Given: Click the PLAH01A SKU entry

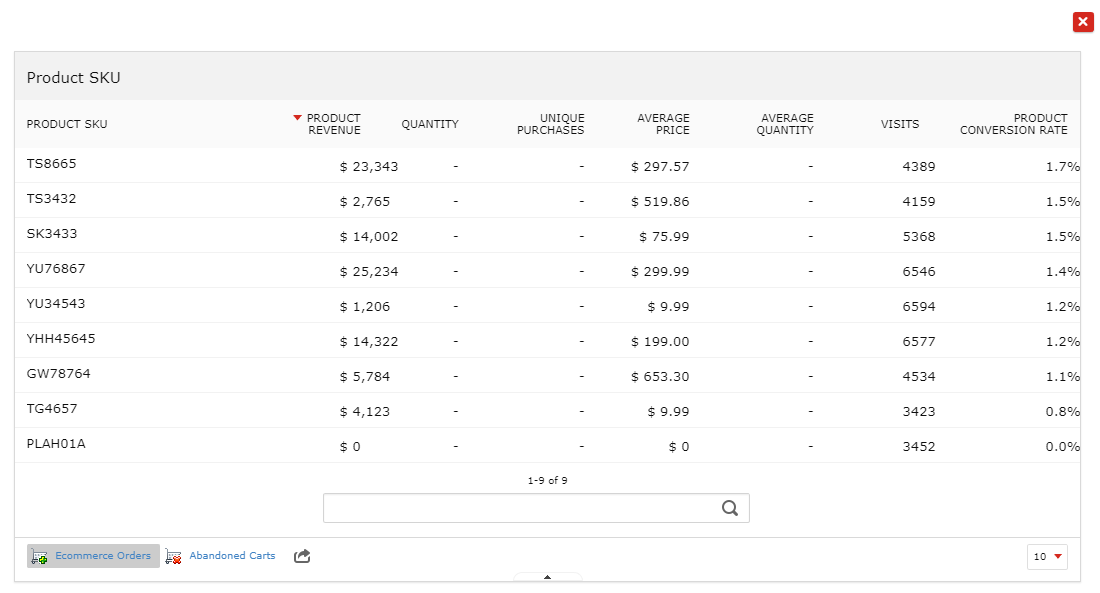Looking at the screenshot, I should click(x=56, y=444).
